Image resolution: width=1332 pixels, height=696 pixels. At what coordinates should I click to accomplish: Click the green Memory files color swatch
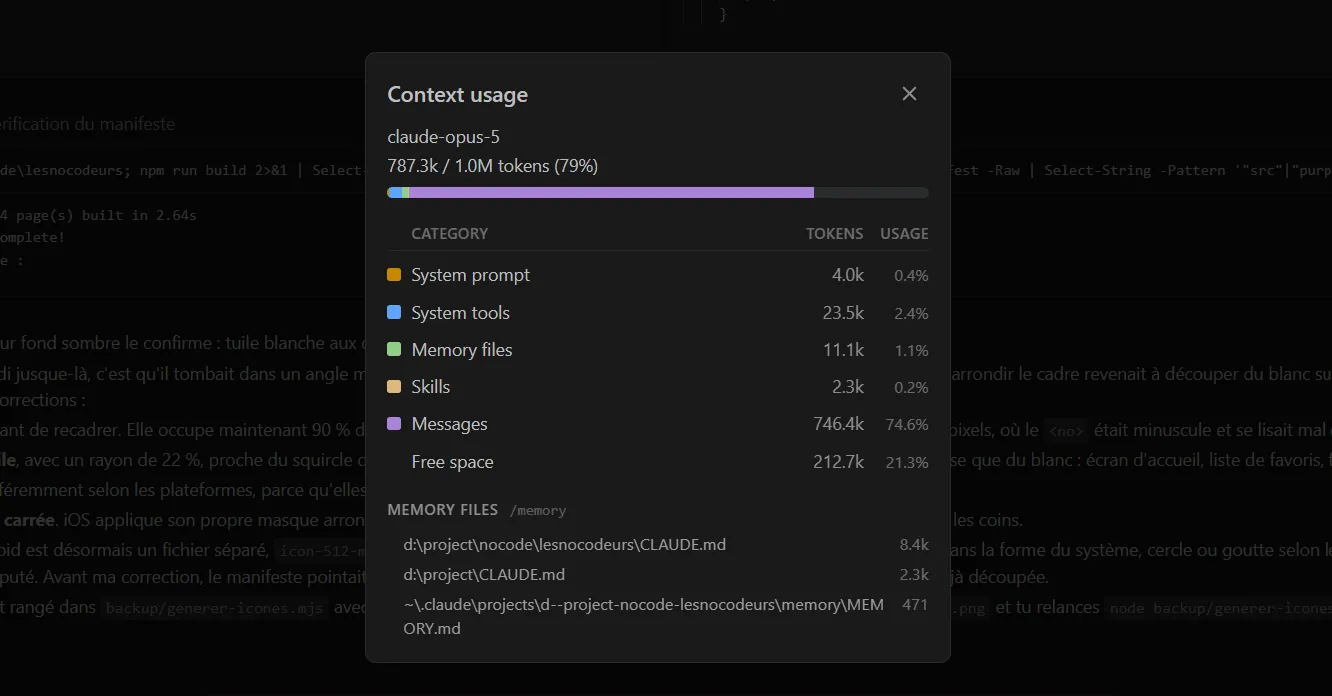pos(394,350)
